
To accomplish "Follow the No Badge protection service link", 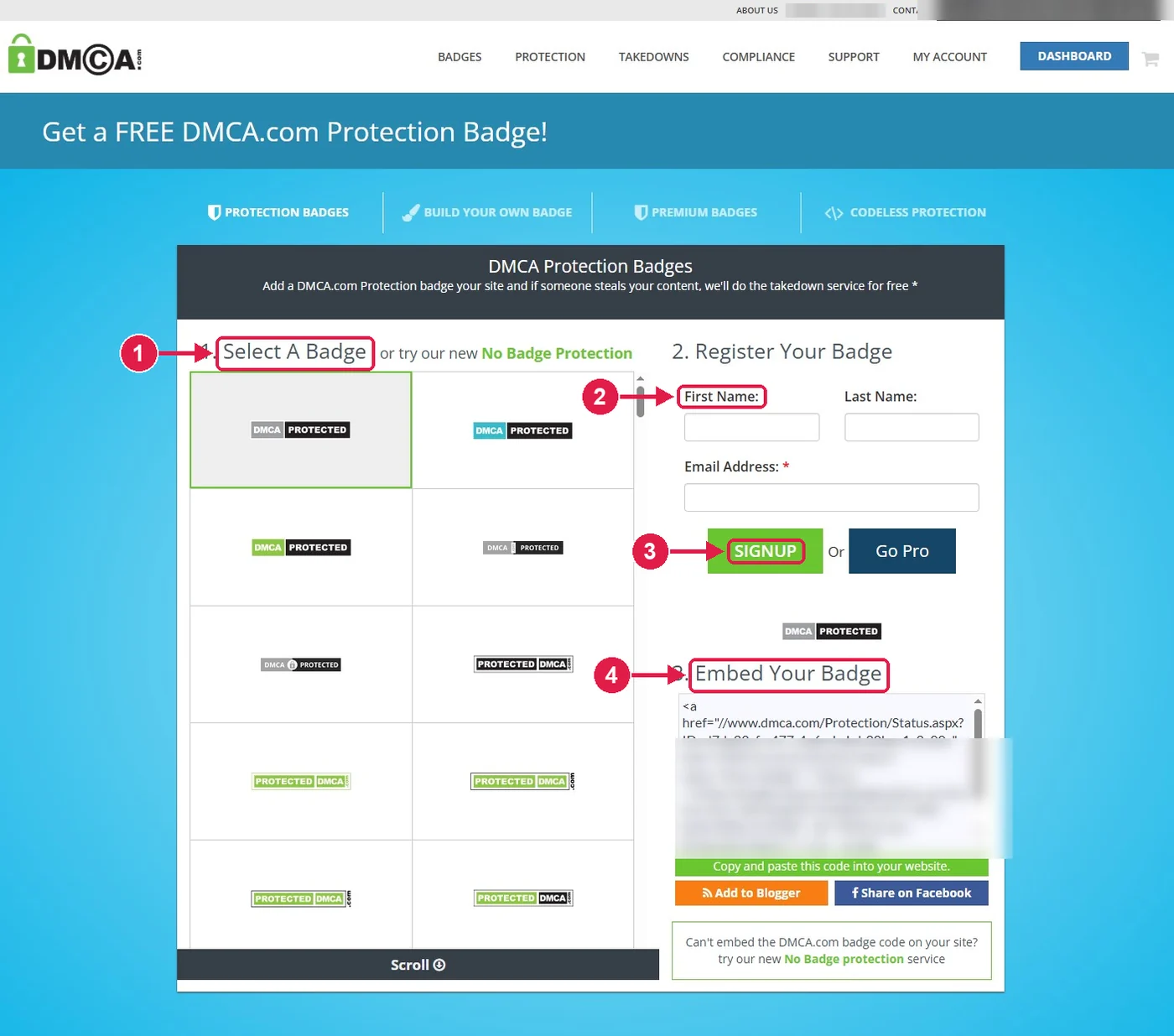I will [844, 959].
